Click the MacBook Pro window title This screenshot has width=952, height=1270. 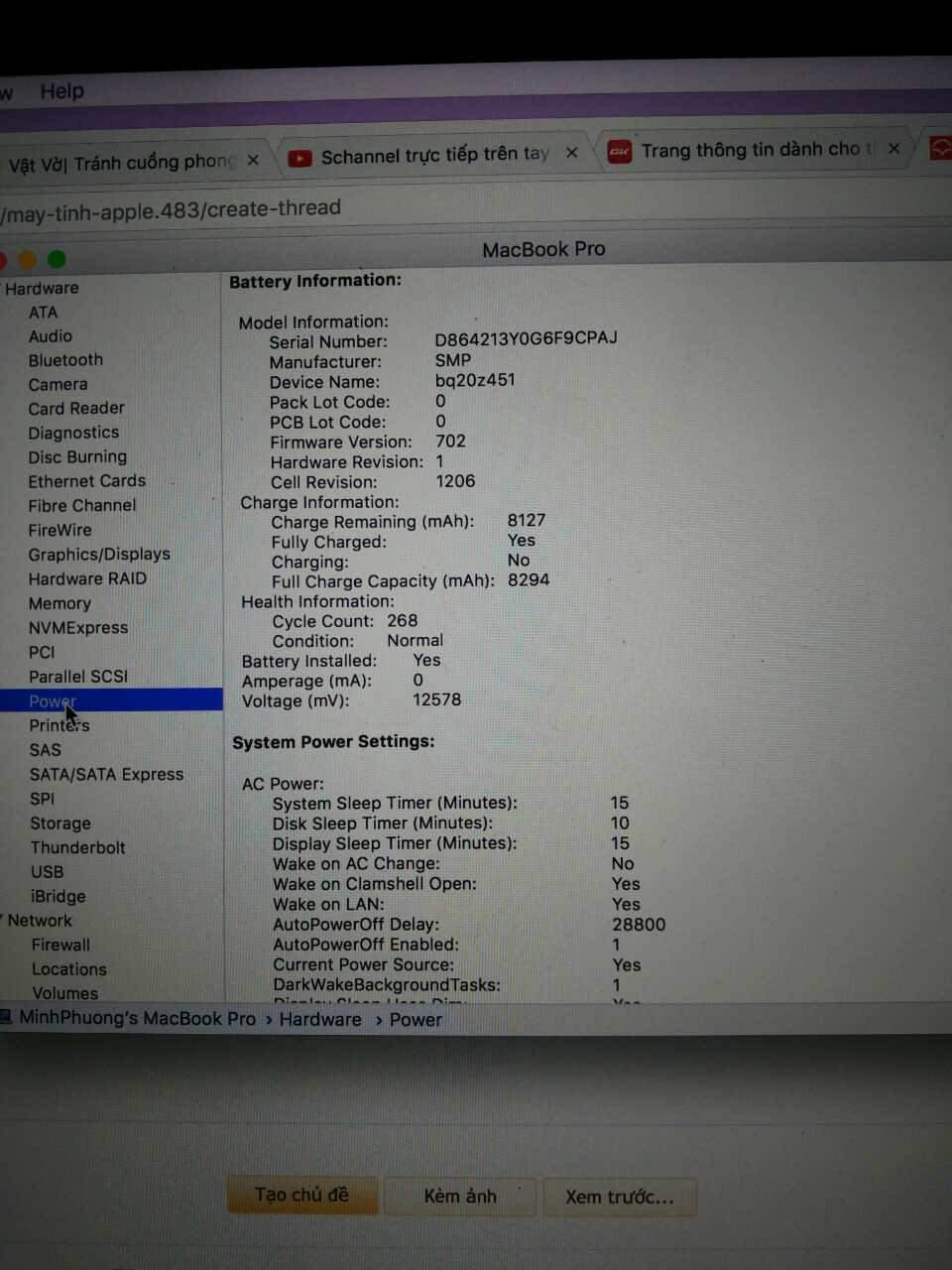[543, 249]
